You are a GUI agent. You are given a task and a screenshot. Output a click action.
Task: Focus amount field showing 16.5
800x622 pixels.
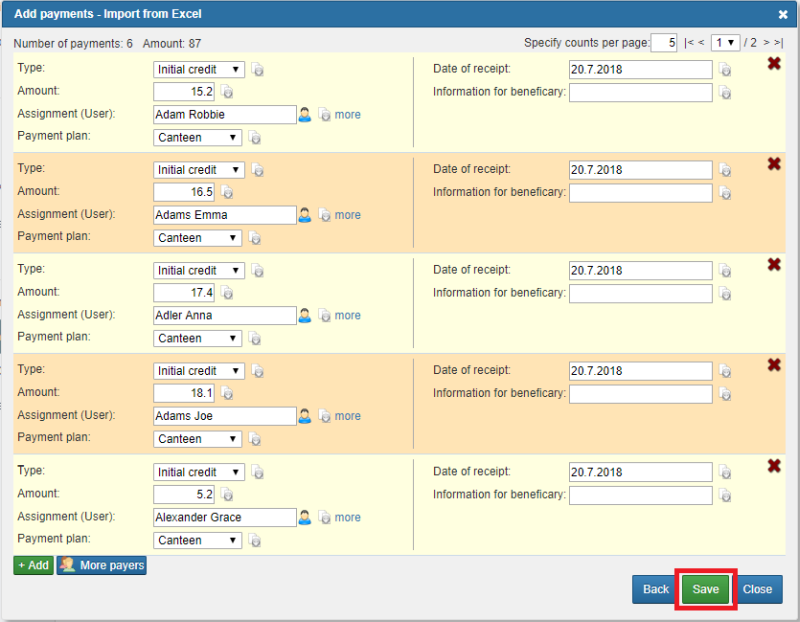[184, 192]
